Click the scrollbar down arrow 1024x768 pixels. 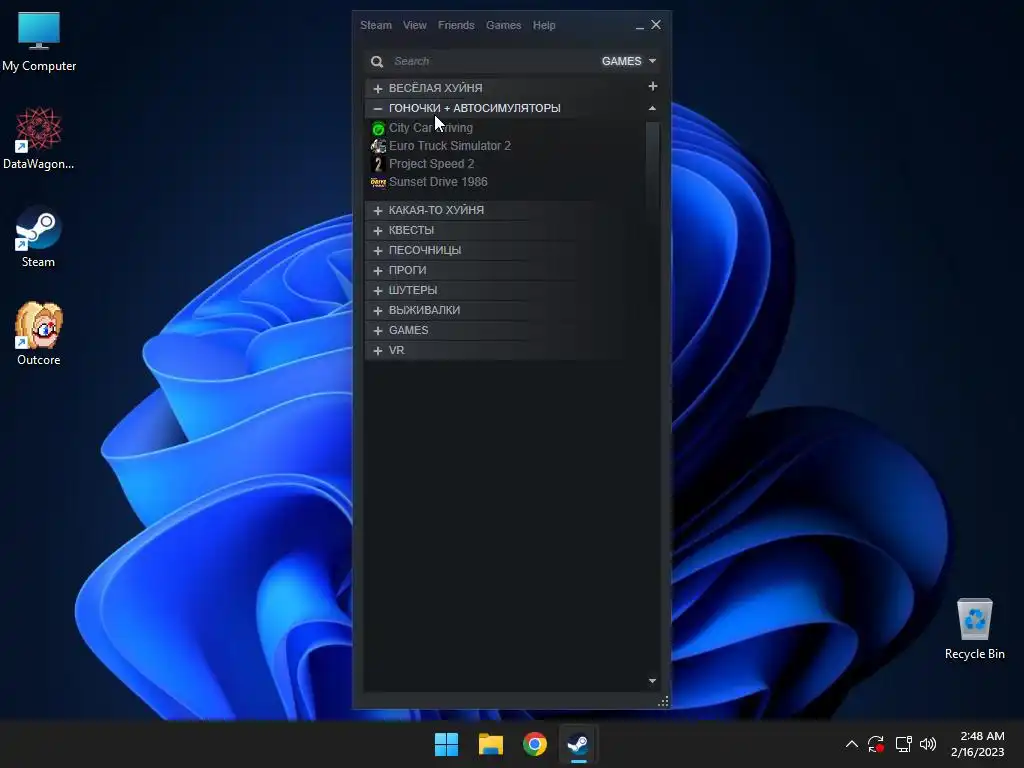coord(652,681)
